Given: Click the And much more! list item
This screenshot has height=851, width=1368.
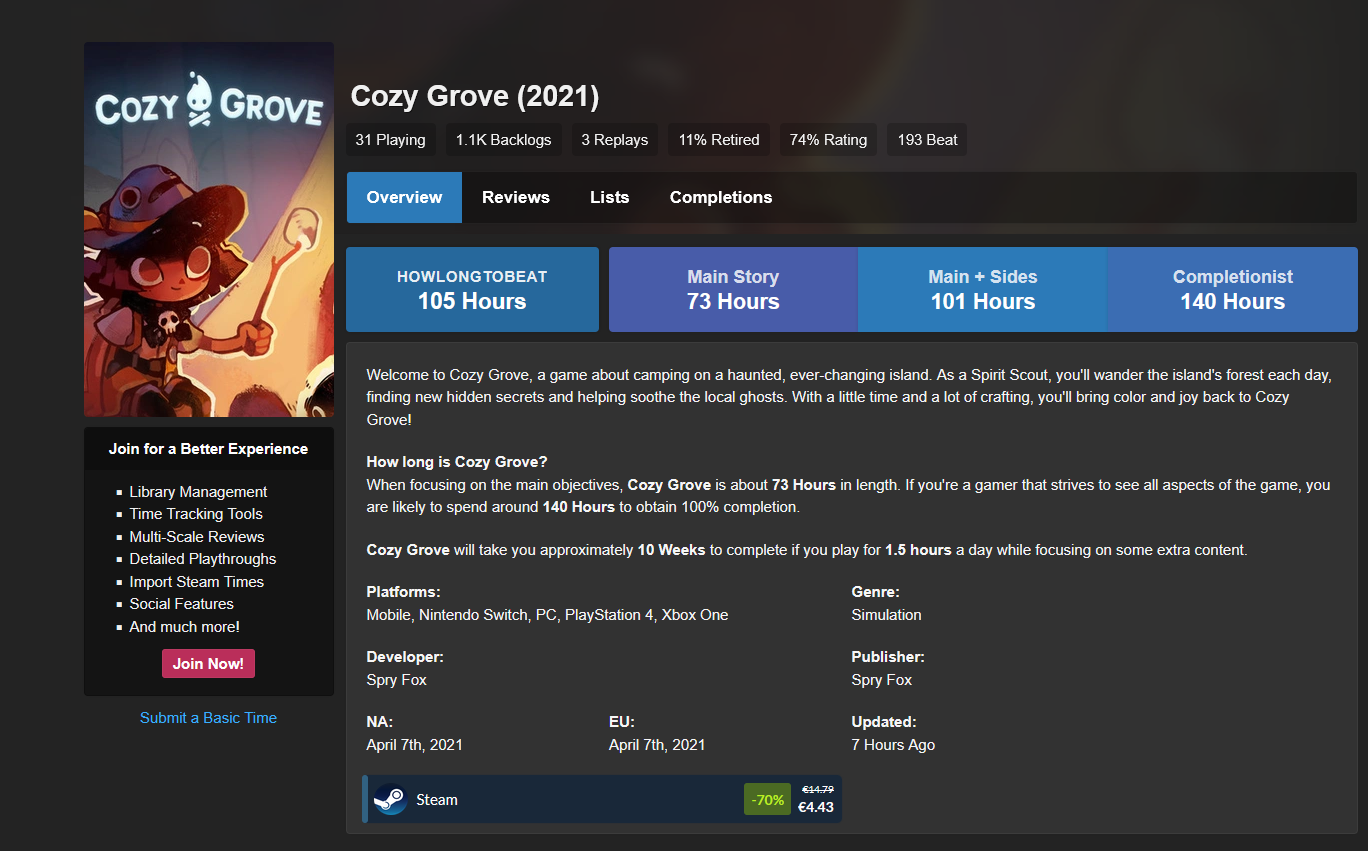Looking at the screenshot, I should pos(185,627).
